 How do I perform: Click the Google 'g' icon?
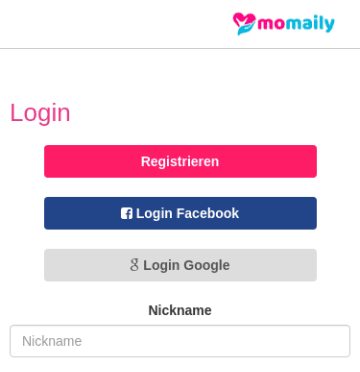point(134,265)
